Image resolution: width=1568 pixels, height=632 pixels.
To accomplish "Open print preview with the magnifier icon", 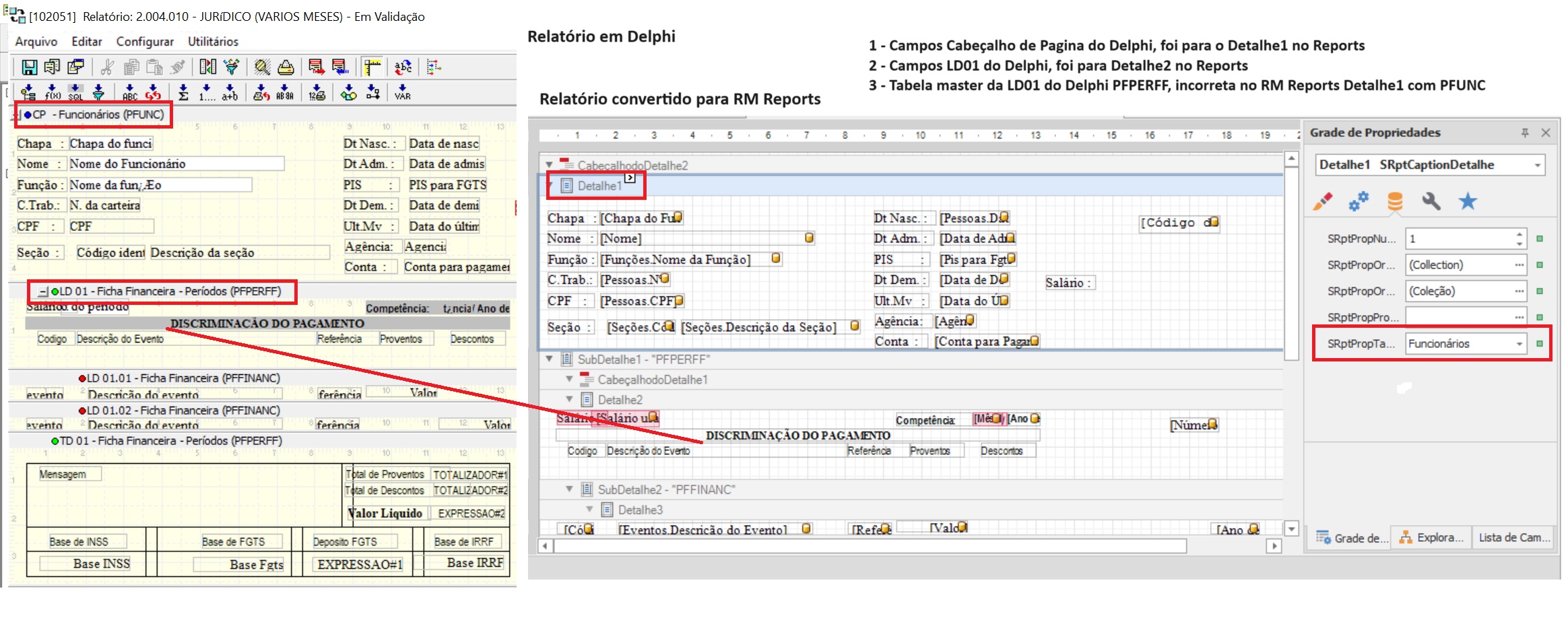I will click(x=262, y=67).
